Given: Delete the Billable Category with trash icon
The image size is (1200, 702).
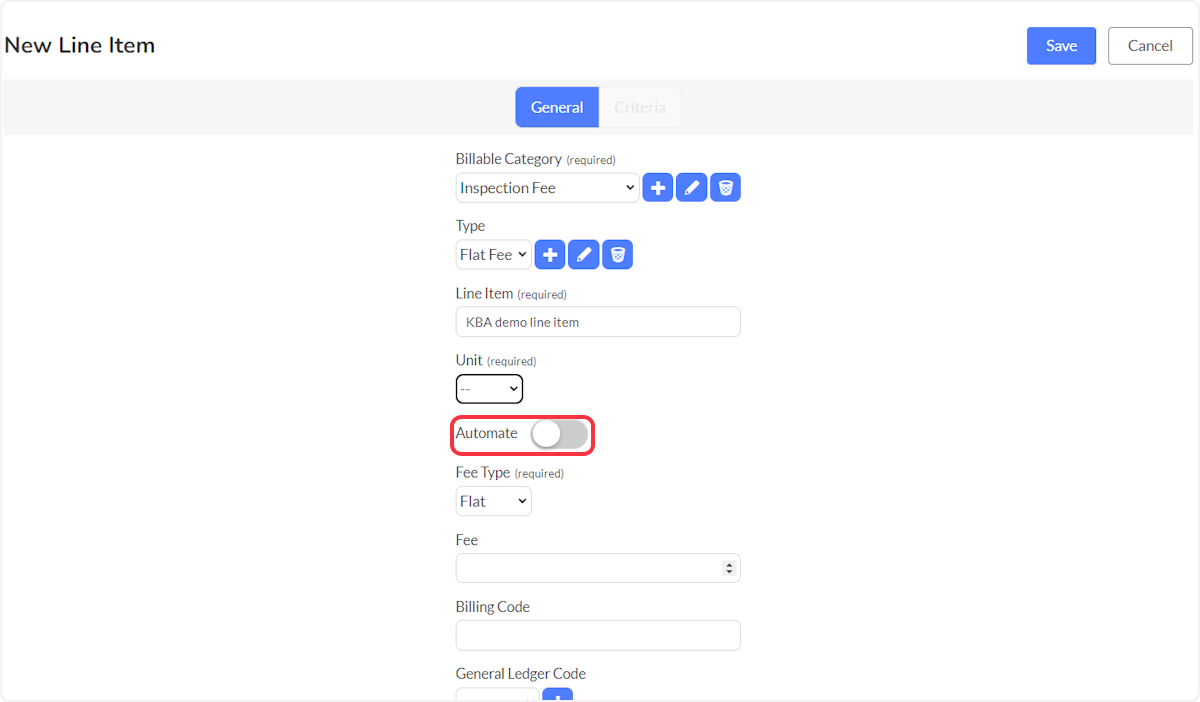Looking at the screenshot, I should pos(725,187).
